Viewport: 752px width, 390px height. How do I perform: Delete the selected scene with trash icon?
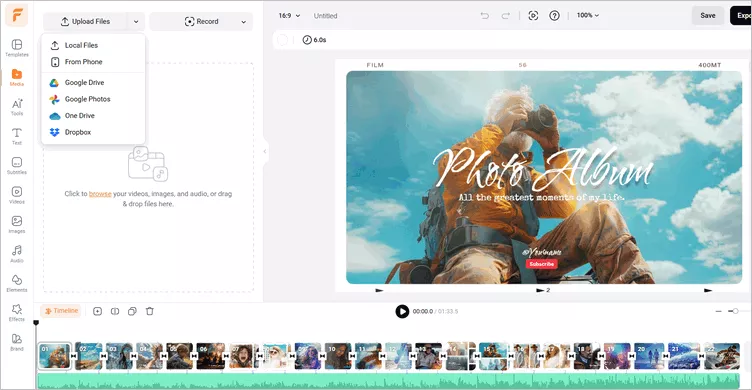coord(150,311)
